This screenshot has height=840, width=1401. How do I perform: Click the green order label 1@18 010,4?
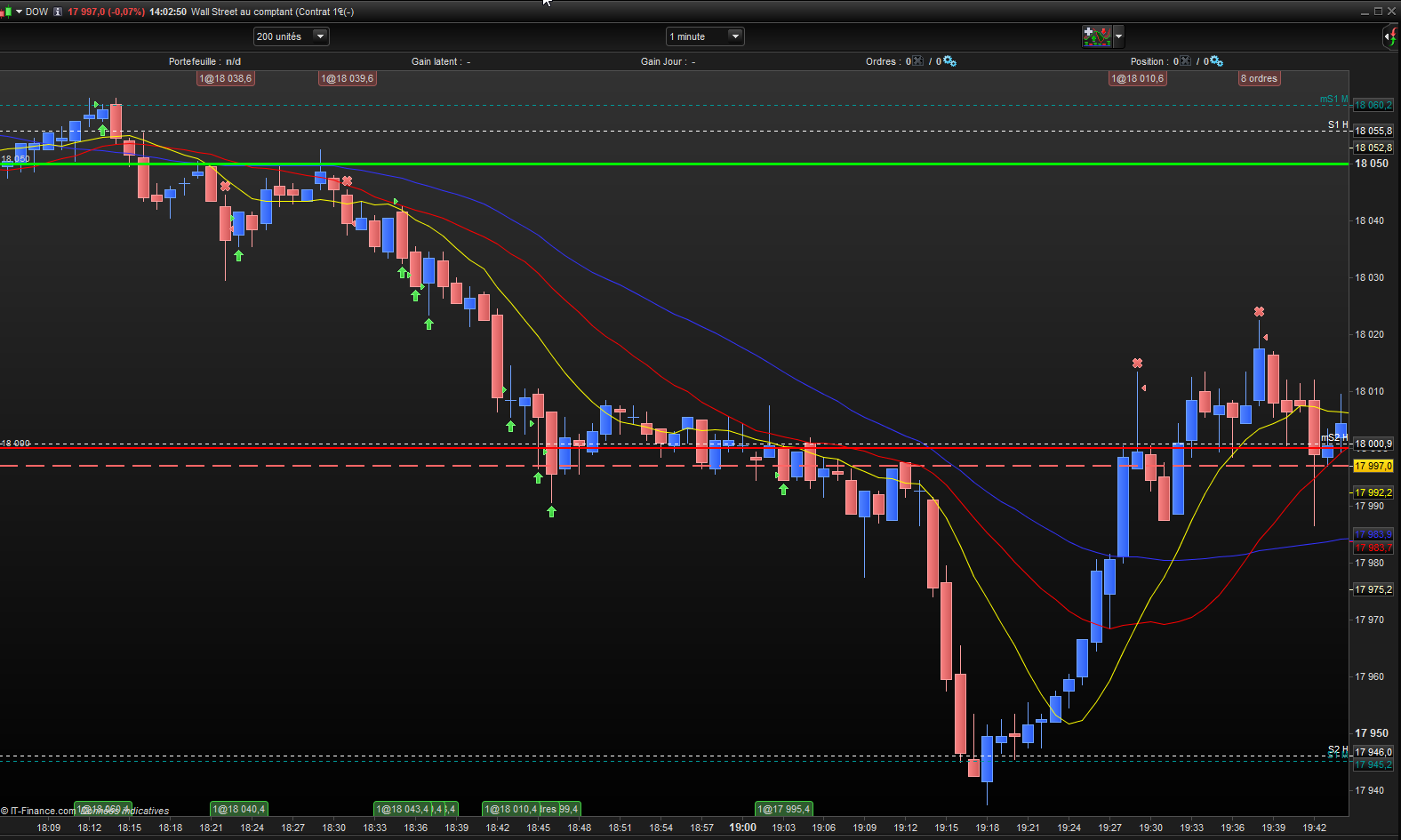511,809
